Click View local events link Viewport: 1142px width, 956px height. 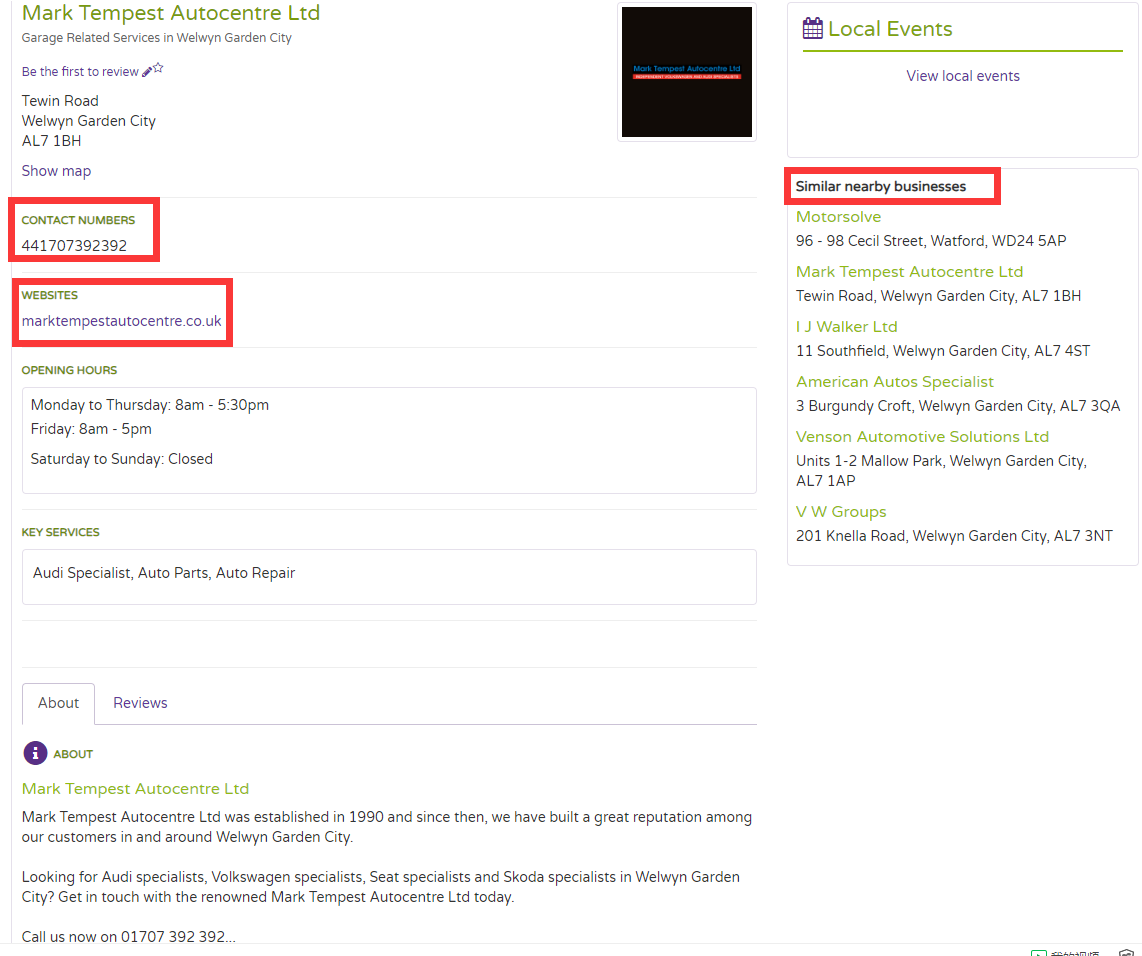tap(963, 76)
